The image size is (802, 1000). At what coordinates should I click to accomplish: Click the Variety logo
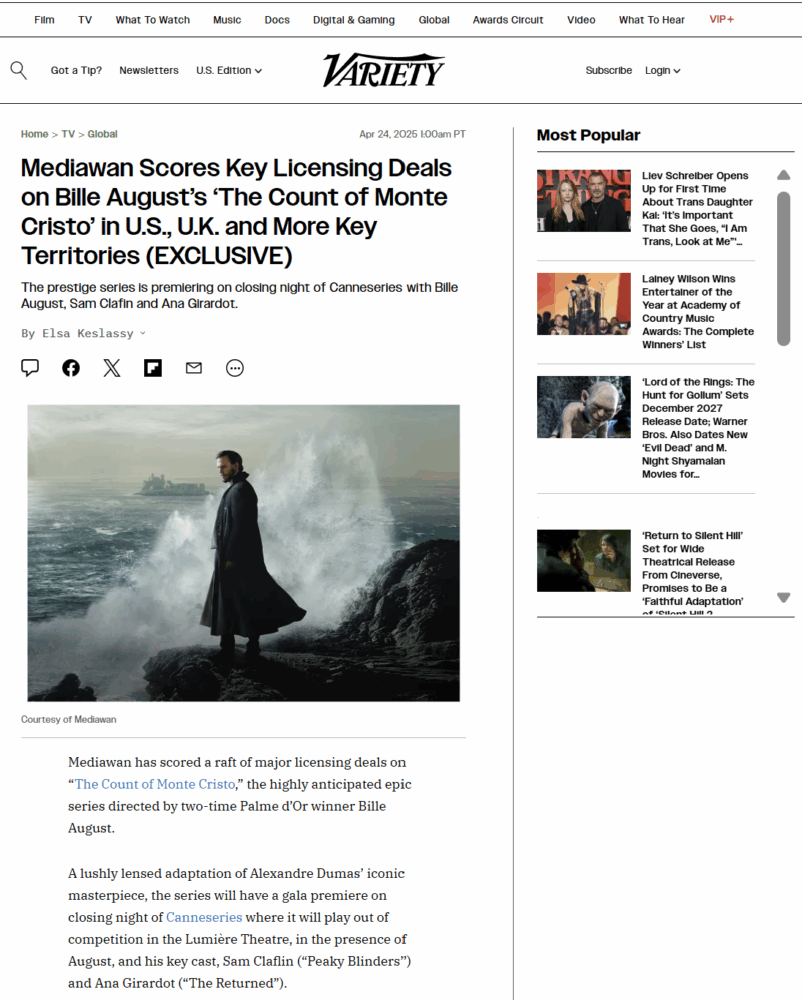click(383, 70)
